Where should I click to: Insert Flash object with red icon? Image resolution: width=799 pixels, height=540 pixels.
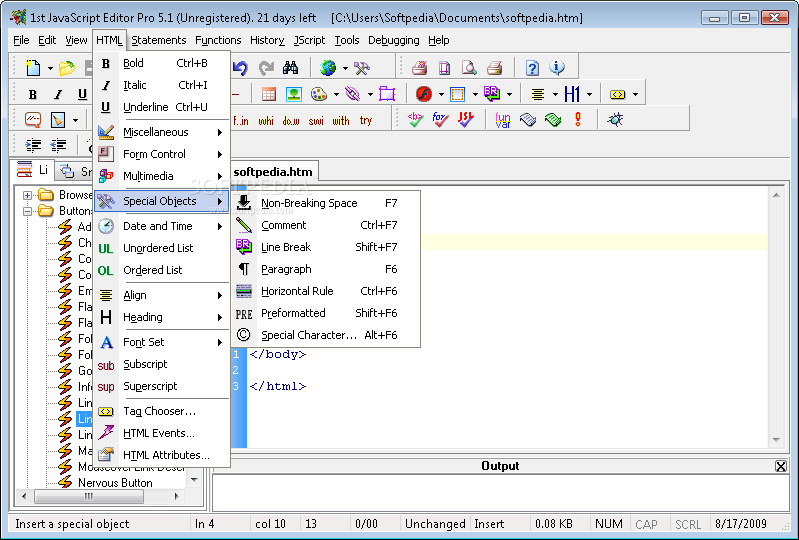(x=423, y=94)
